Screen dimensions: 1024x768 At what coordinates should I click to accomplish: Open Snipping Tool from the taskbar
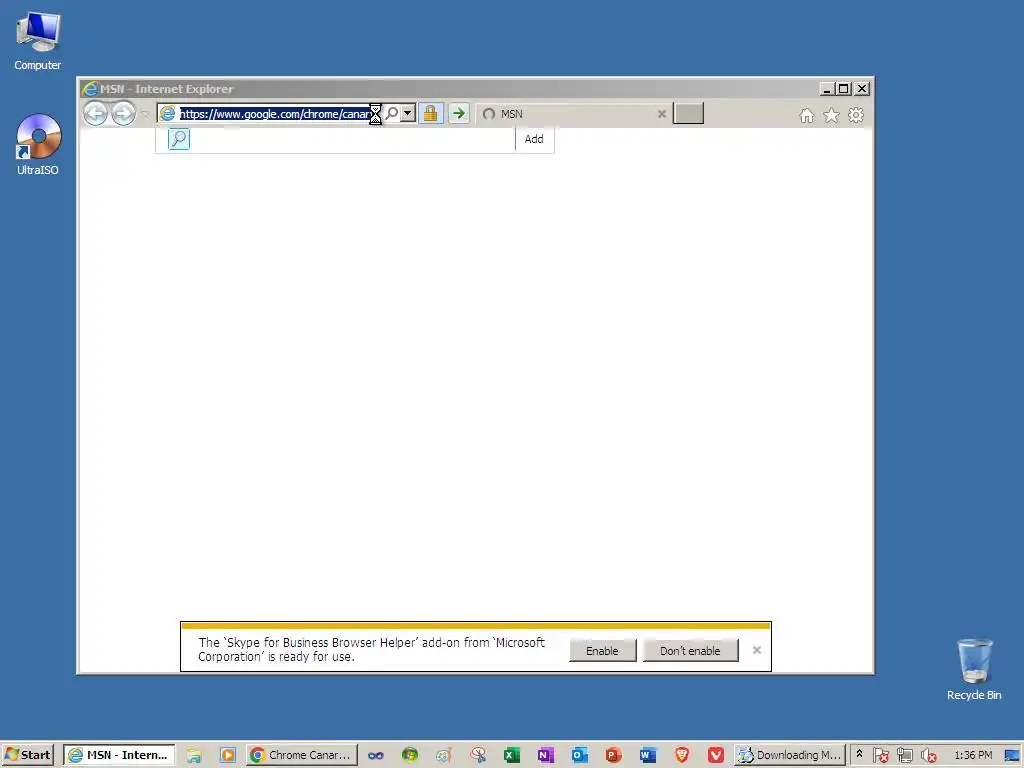point(478,756)
